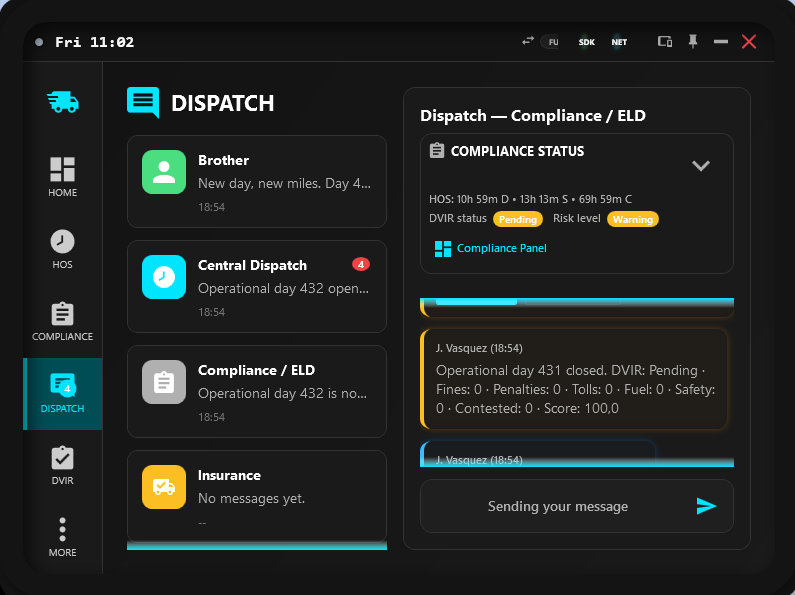Screen dimensions: 795x595
Task: Click the green Brother avatar icon
Action: coord(164,172)
